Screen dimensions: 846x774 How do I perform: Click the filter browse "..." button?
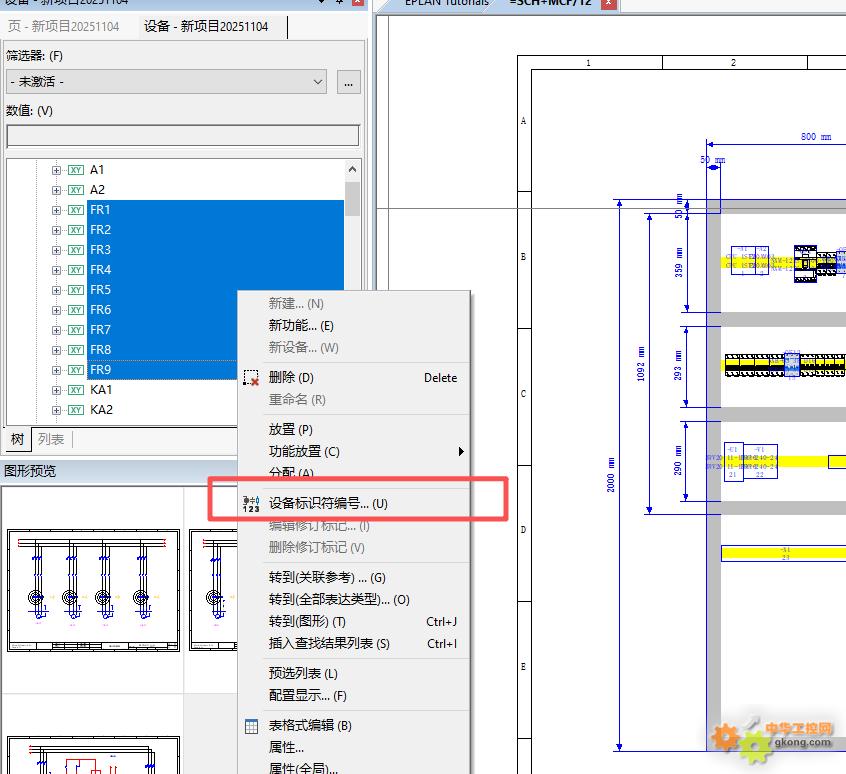click(x=348, y=82)
